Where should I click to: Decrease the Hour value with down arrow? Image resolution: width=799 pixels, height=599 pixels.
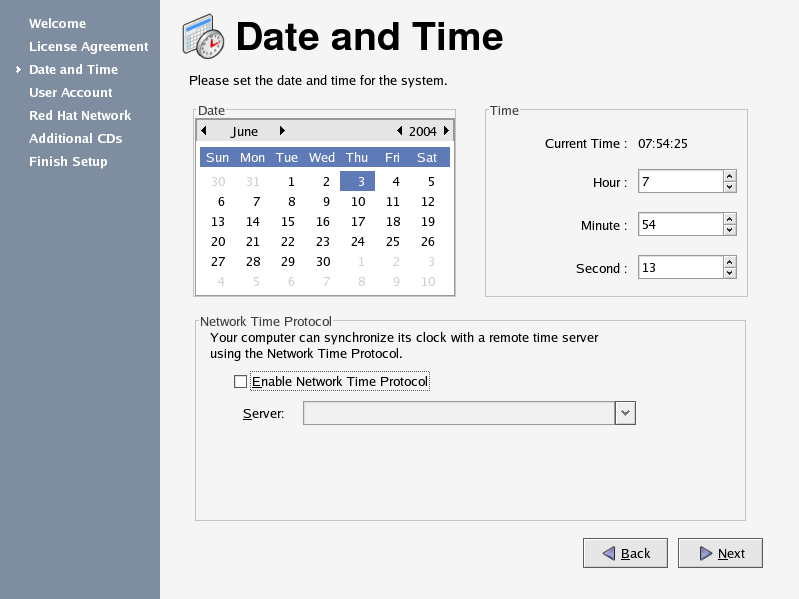coord(730,187)
